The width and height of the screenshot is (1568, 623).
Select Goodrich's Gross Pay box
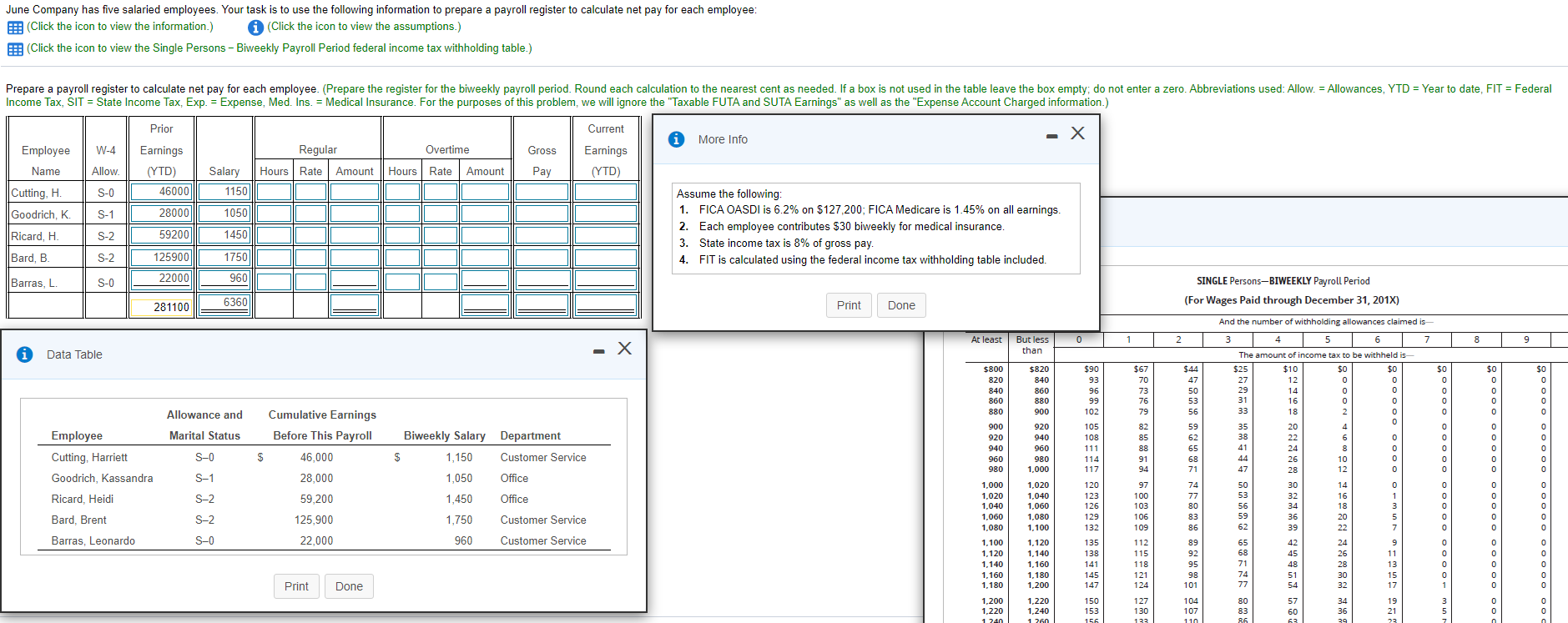coord(542,214)
